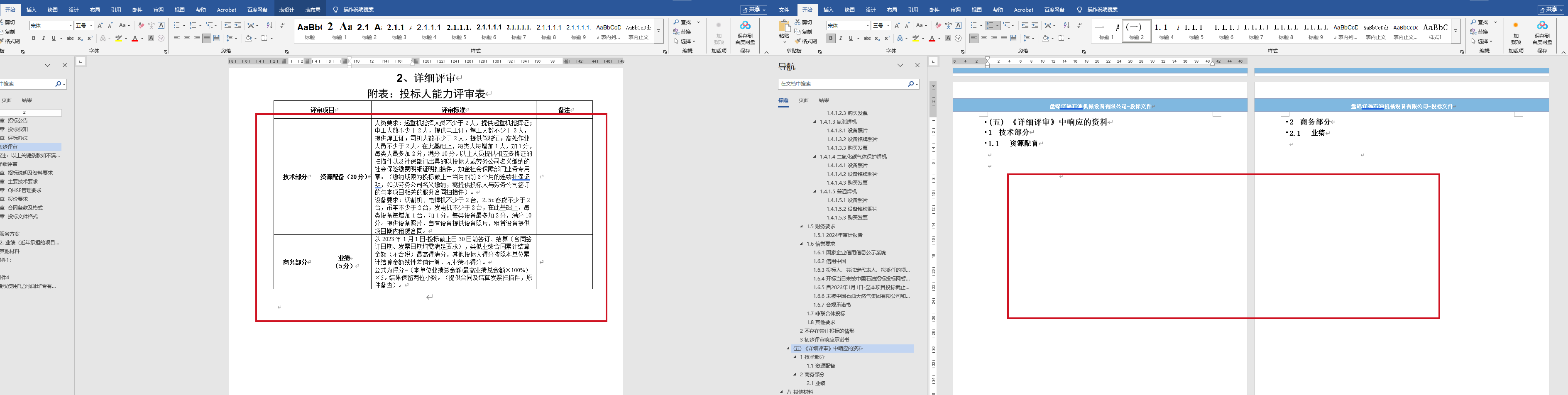Decrease indent in the left window
Screen dimensions: 1568x395
(x=227, y=26)
